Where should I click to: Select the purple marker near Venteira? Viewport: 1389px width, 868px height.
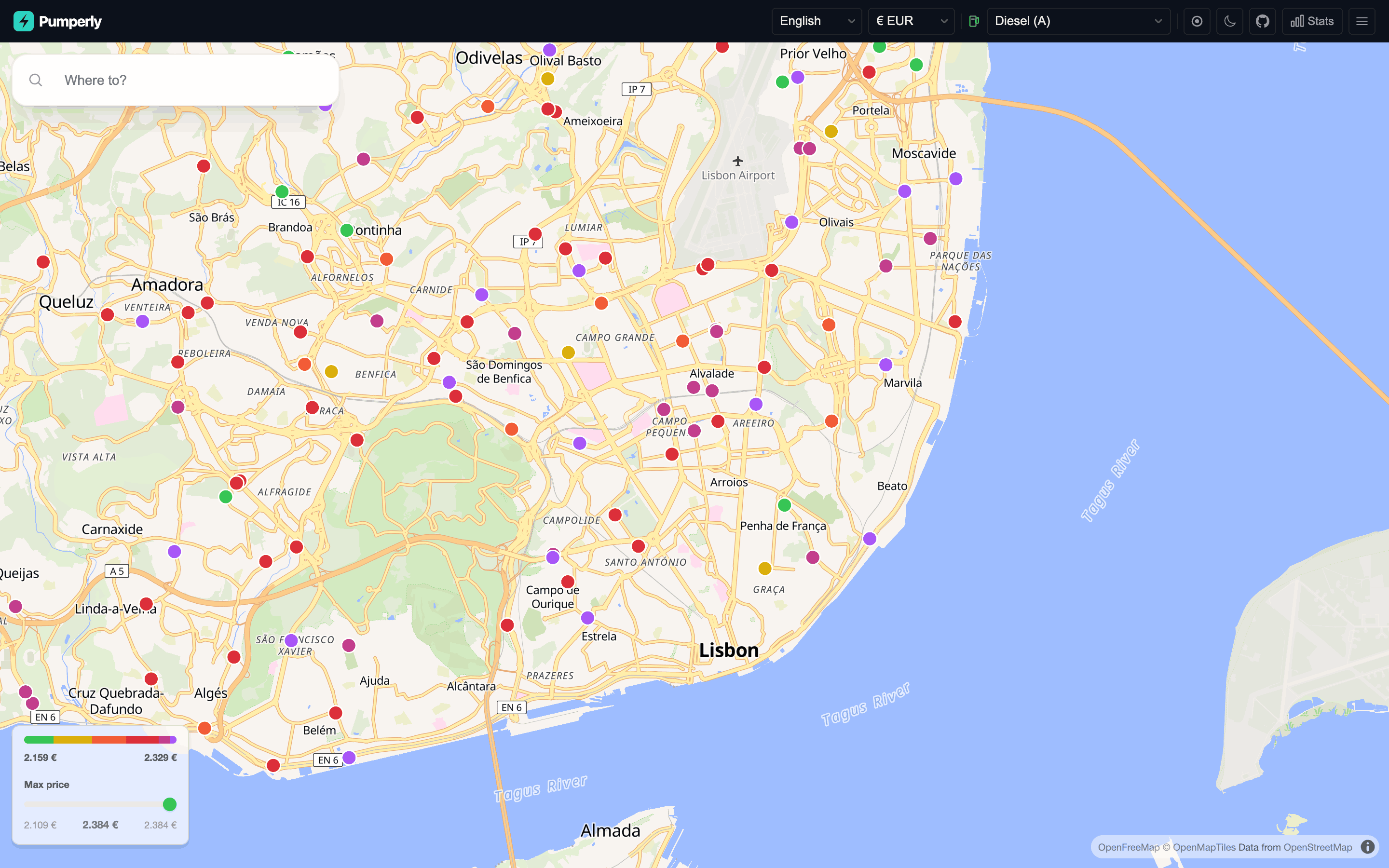[x=142, y=322]
